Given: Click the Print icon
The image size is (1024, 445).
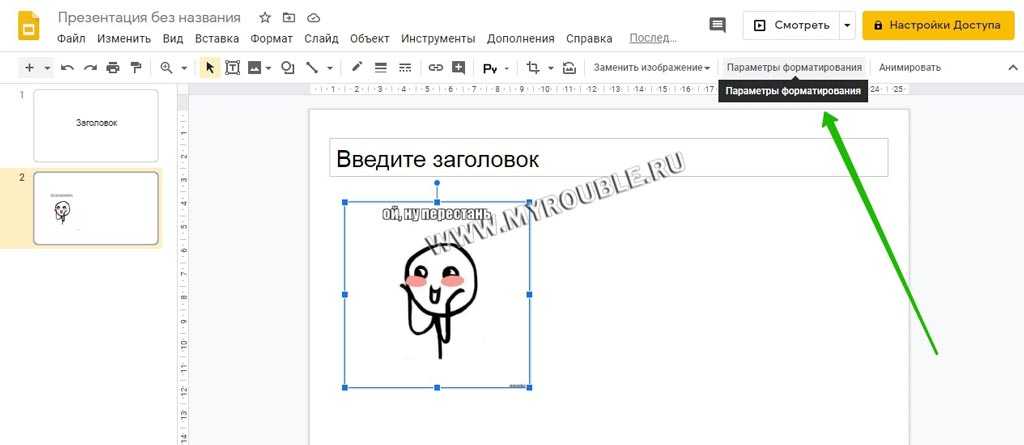Looking at the screenshot, I should (113, 68).
